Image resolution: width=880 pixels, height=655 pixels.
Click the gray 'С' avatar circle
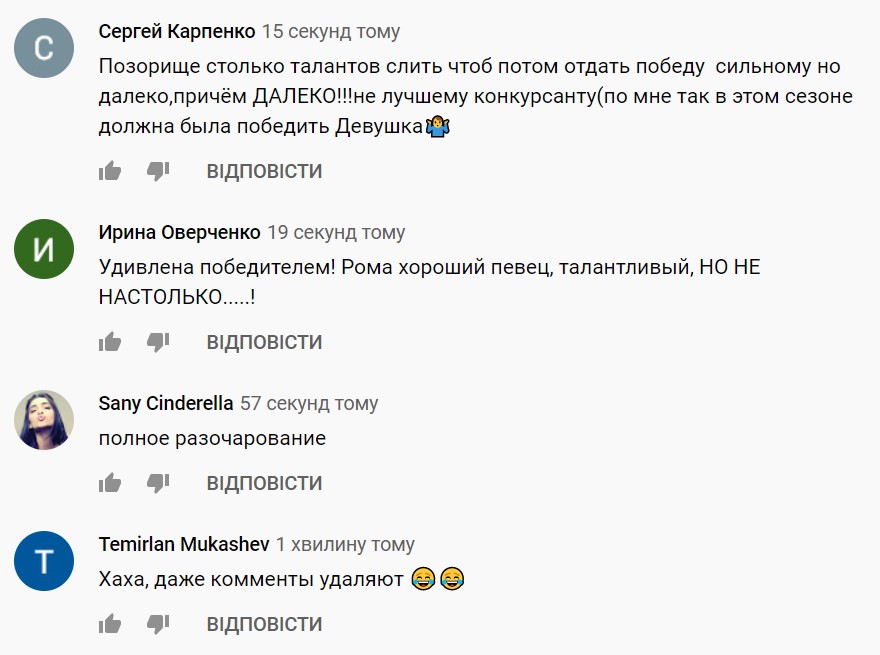44,48
